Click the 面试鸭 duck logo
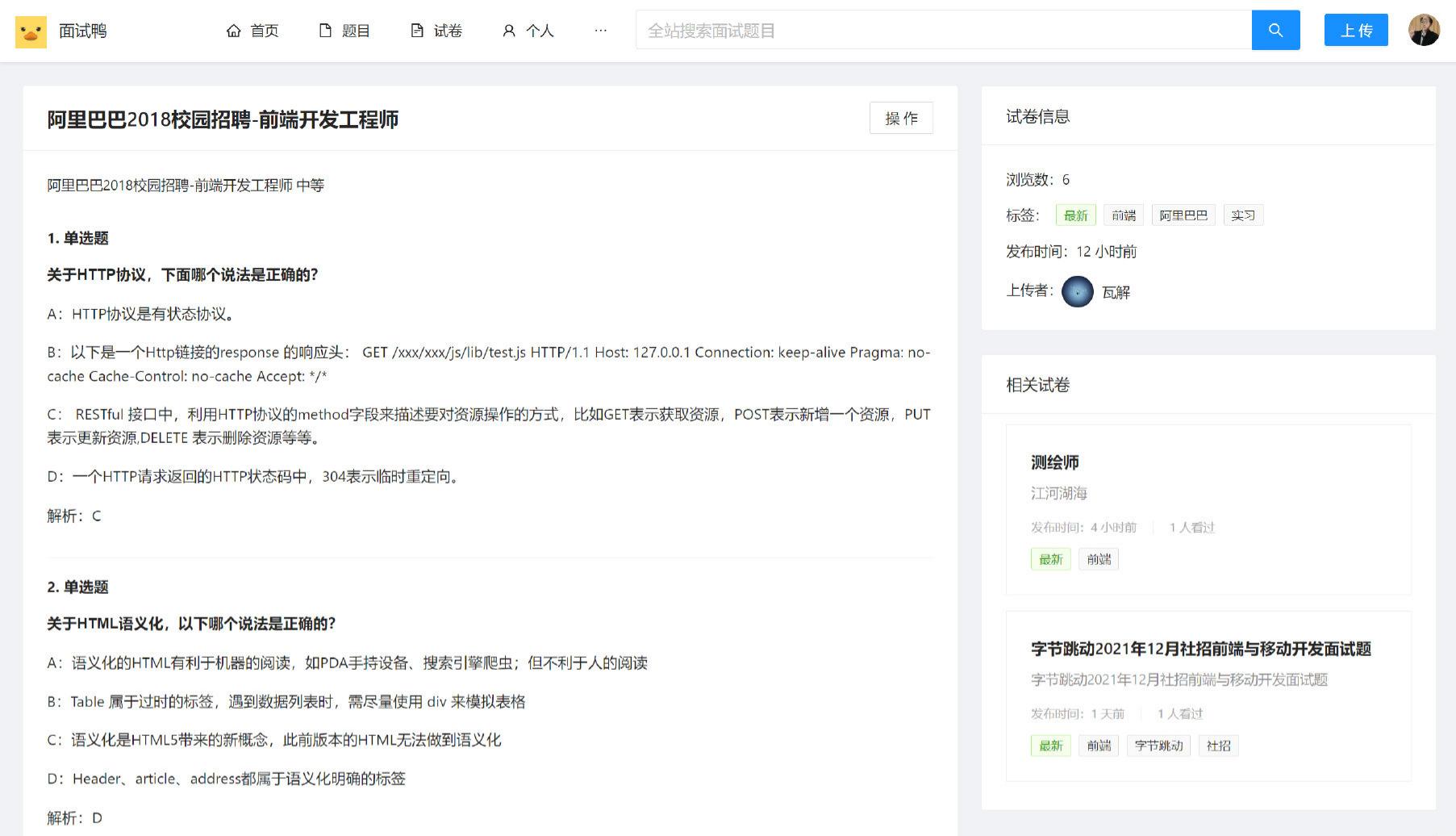Viewport: 1456px width, 836px height. pyautogui.click(x=31, y=30)
